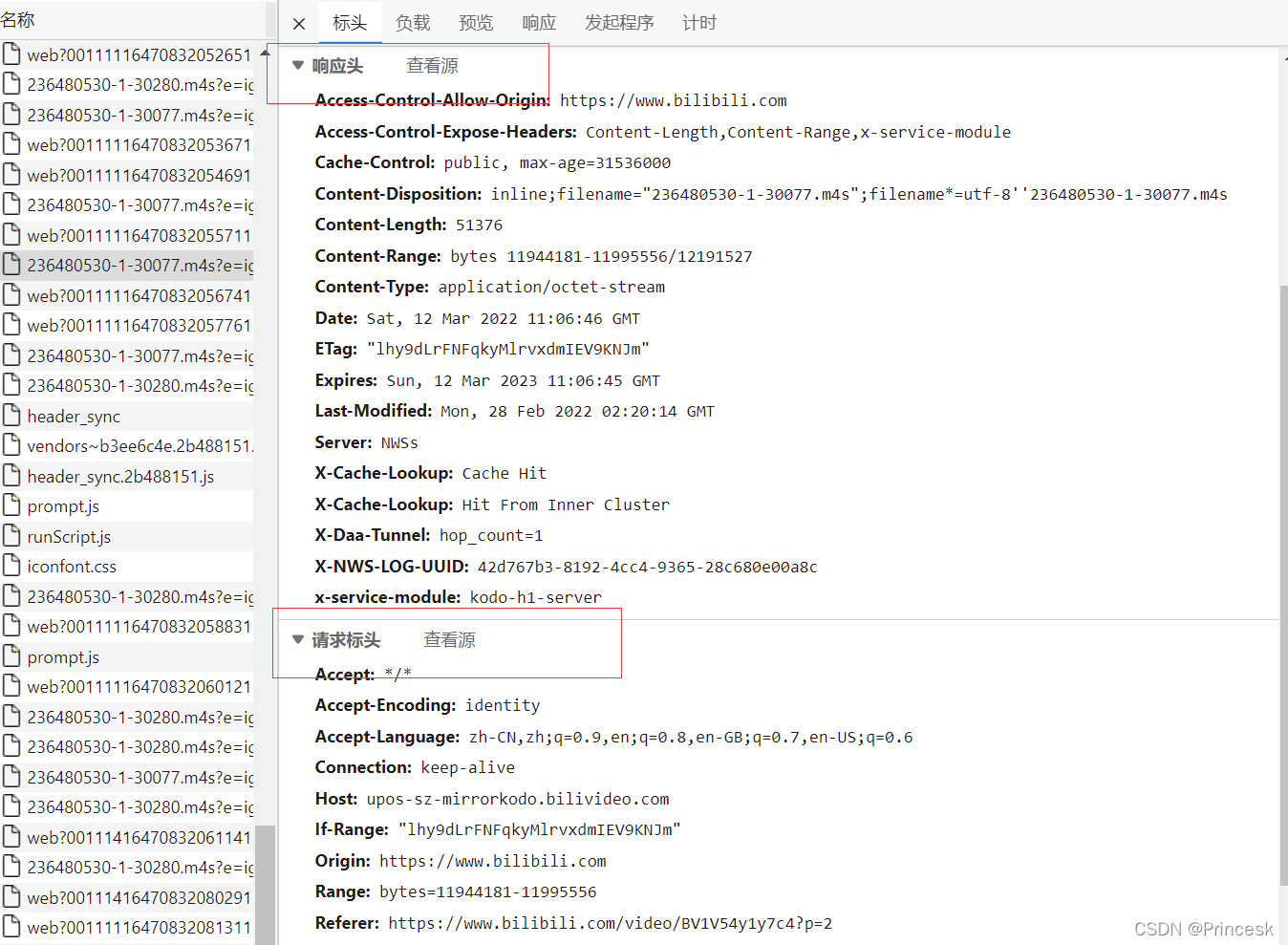Click the request list scrollbar thumb
The width and height of the screenshot is (1288, 945).
pyautogui.click(x=266, y=885)
